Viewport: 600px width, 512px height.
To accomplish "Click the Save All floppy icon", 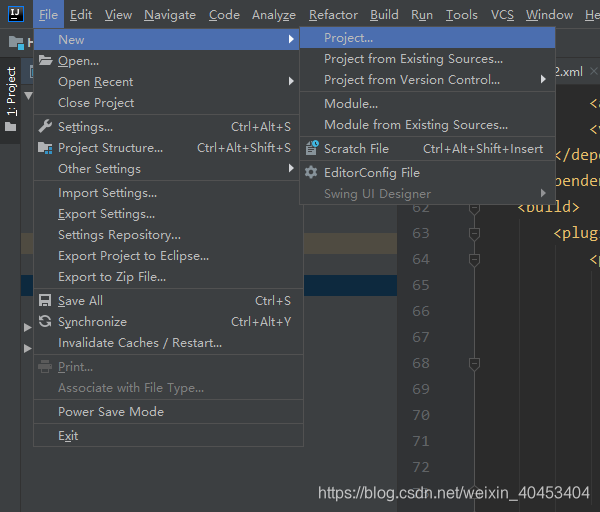I will pyautogui.click(x=45, y=300).
